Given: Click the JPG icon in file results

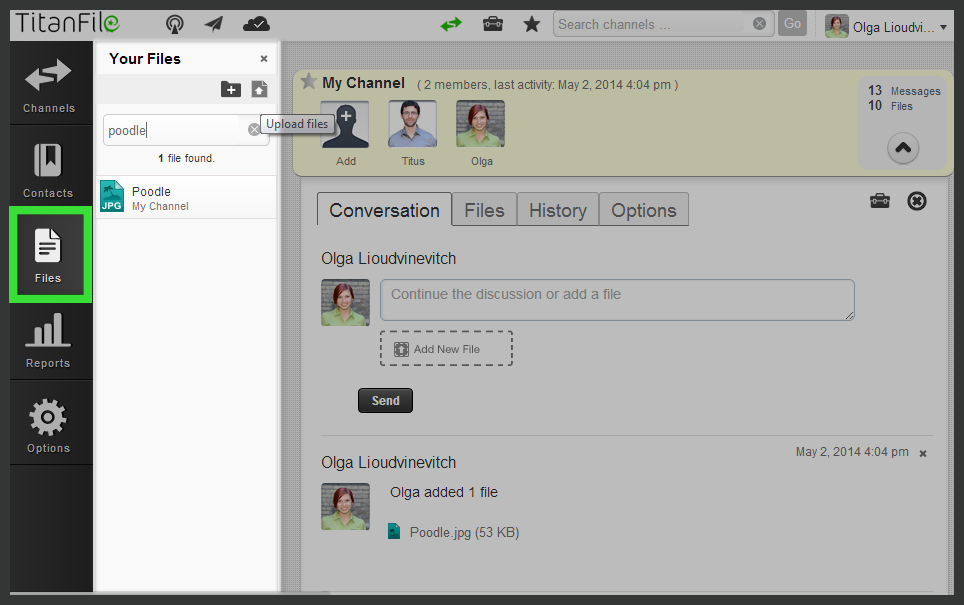Looking at the screenshot, I should tap(112, 197).
